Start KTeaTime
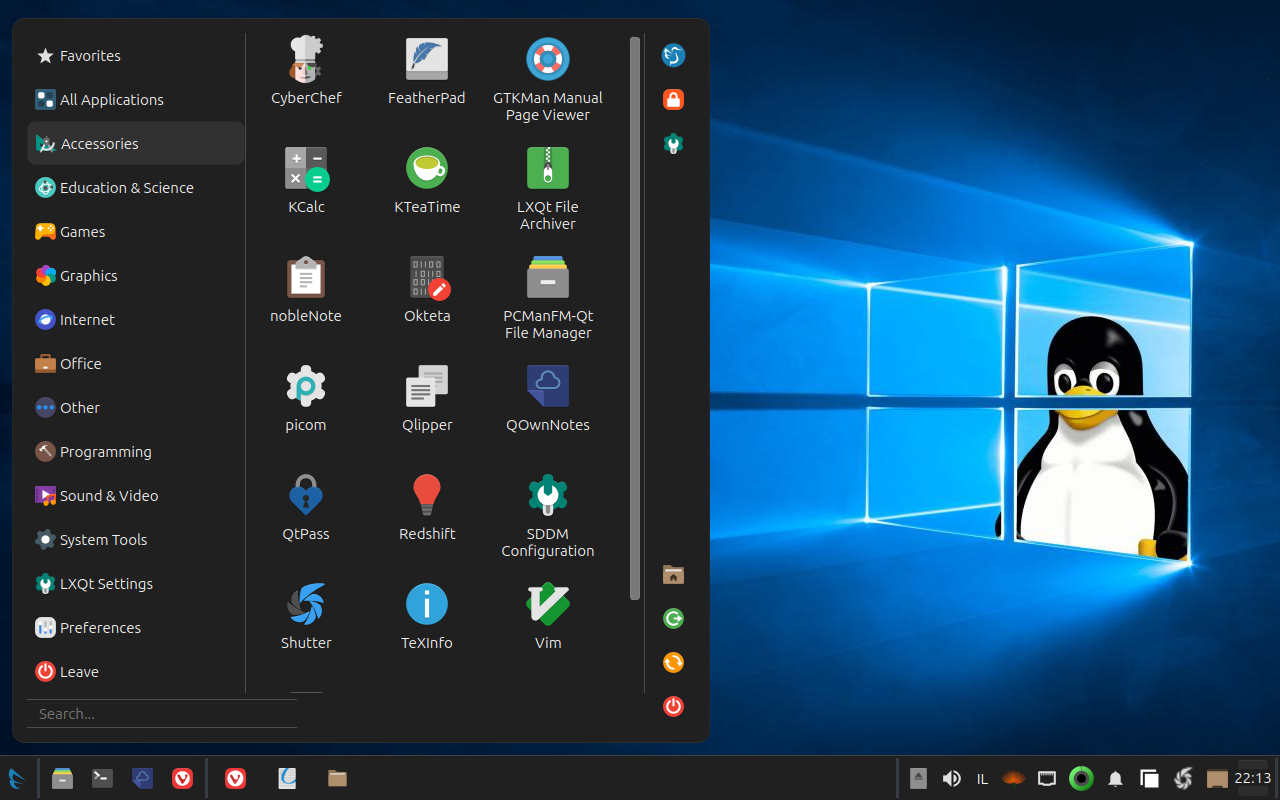This screenshot has height=800, width=1280. (427, 178)
